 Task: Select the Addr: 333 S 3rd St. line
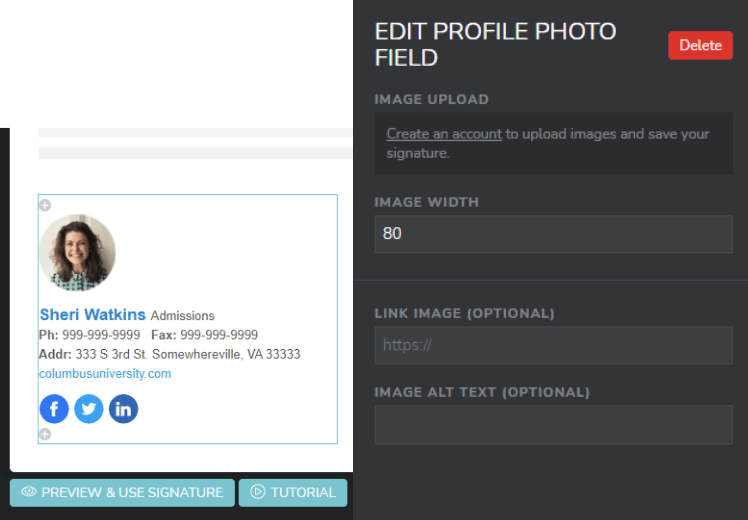coord(170,354)
